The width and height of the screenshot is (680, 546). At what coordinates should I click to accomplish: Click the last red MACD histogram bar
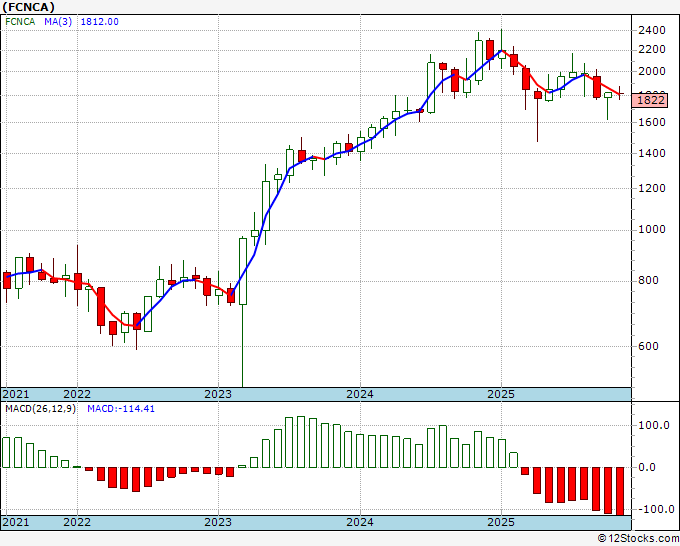tap(620, 491)
